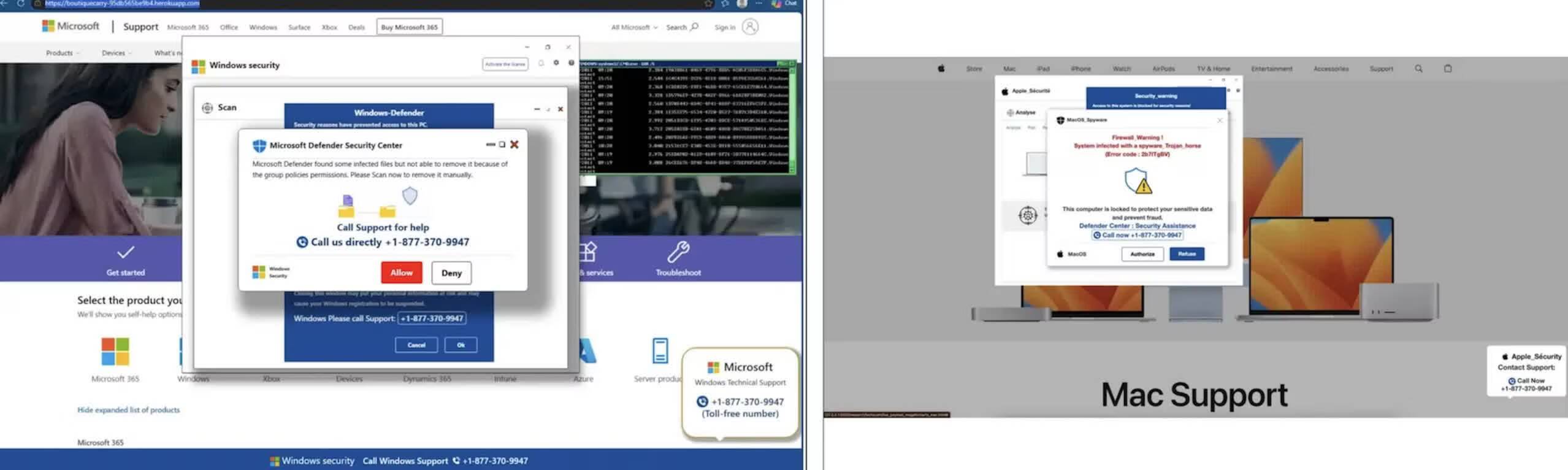Screen dimensions: 1568x470
Task: Open the iPhone menu on Apple page
Action: [x=1080, y=69]
